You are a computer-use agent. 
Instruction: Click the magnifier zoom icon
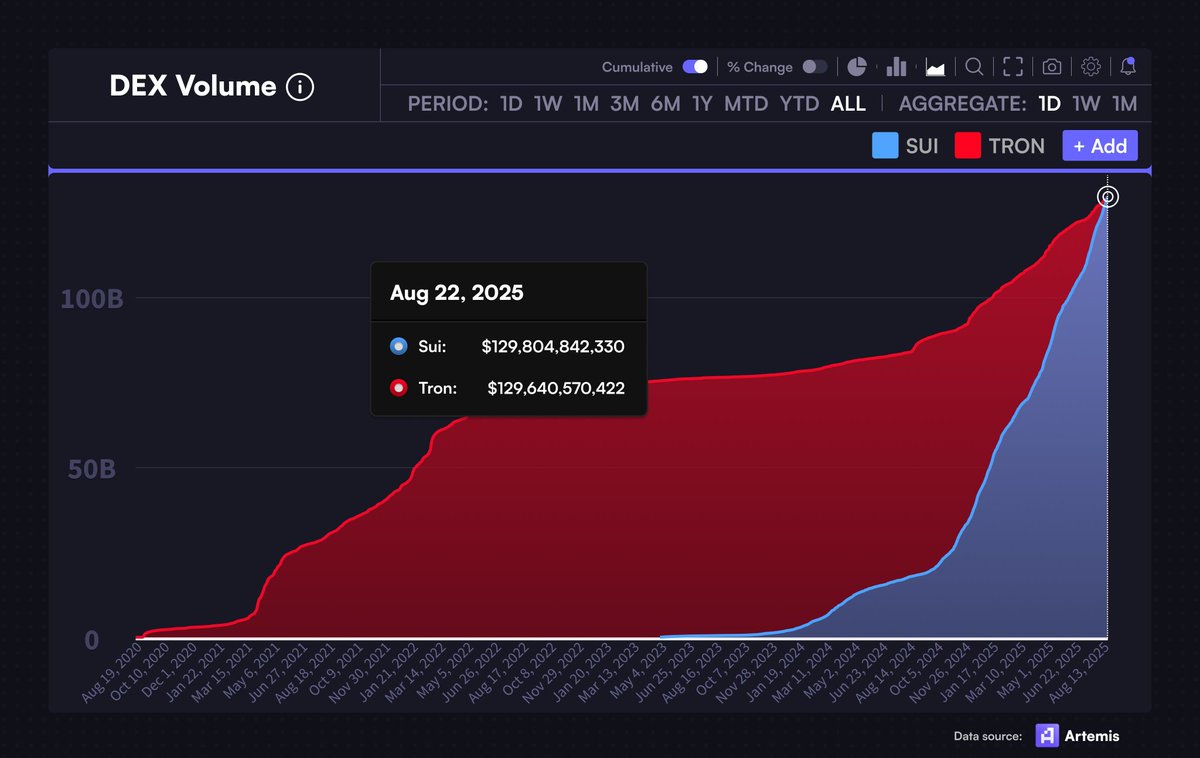point(974,67)
